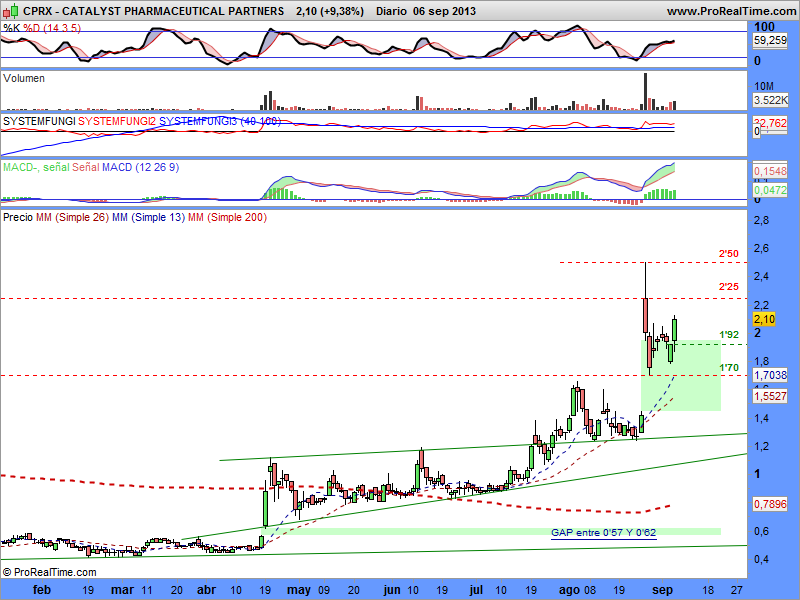Select the CPRX - CATALYST PHARMACEUTICAL PARTNERS title

(154, 11)
